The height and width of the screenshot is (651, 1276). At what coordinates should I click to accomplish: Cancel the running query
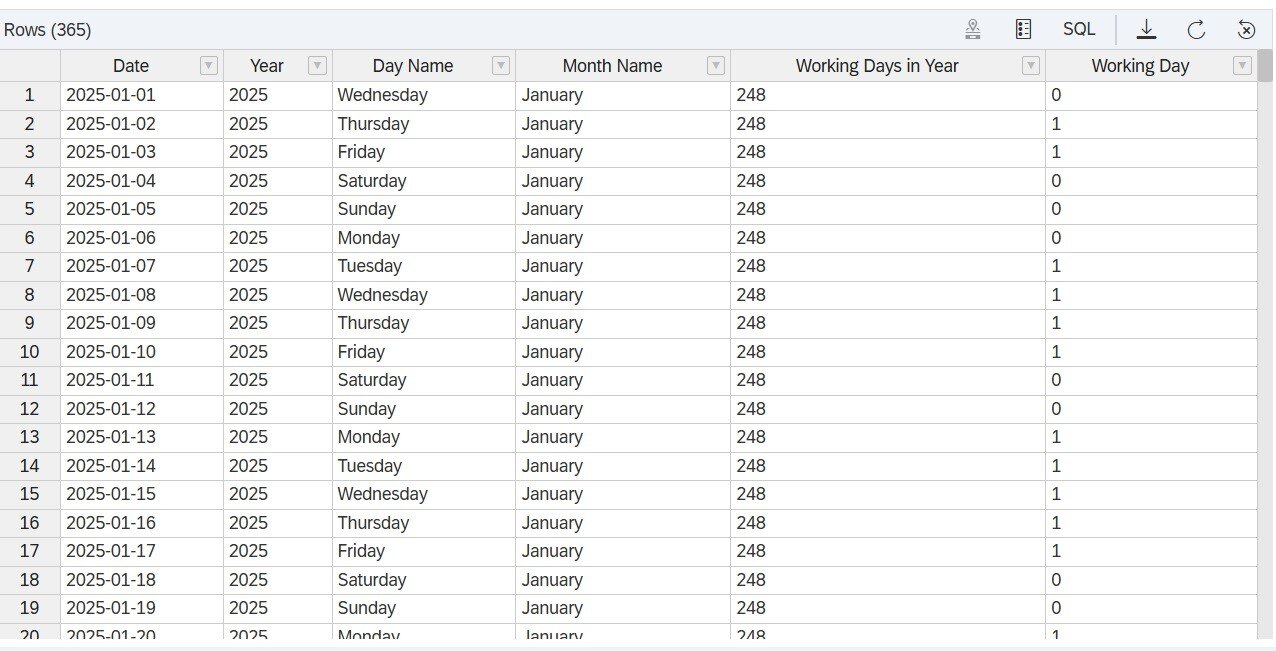click(x=1245, y=29)
